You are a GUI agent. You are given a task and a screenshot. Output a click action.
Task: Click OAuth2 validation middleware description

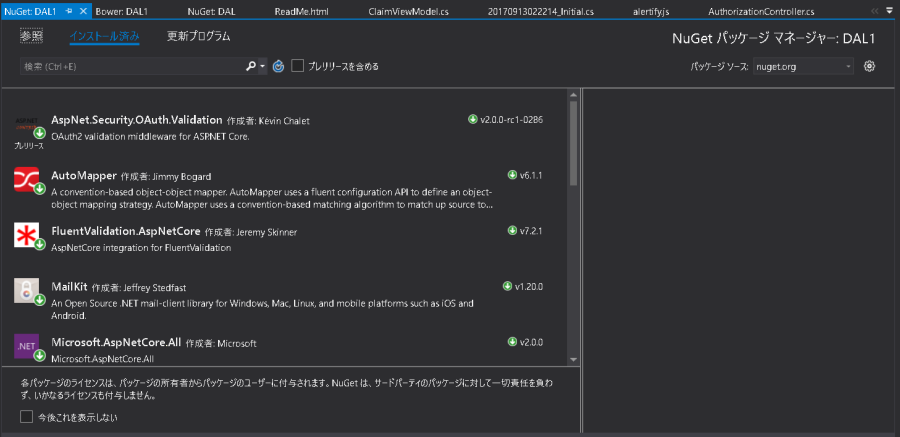150,137
